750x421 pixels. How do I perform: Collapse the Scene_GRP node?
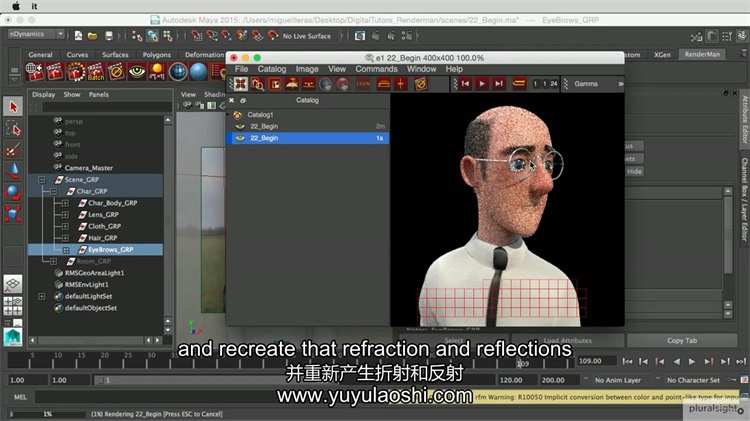pyautogui.click(x=42, y=180)
